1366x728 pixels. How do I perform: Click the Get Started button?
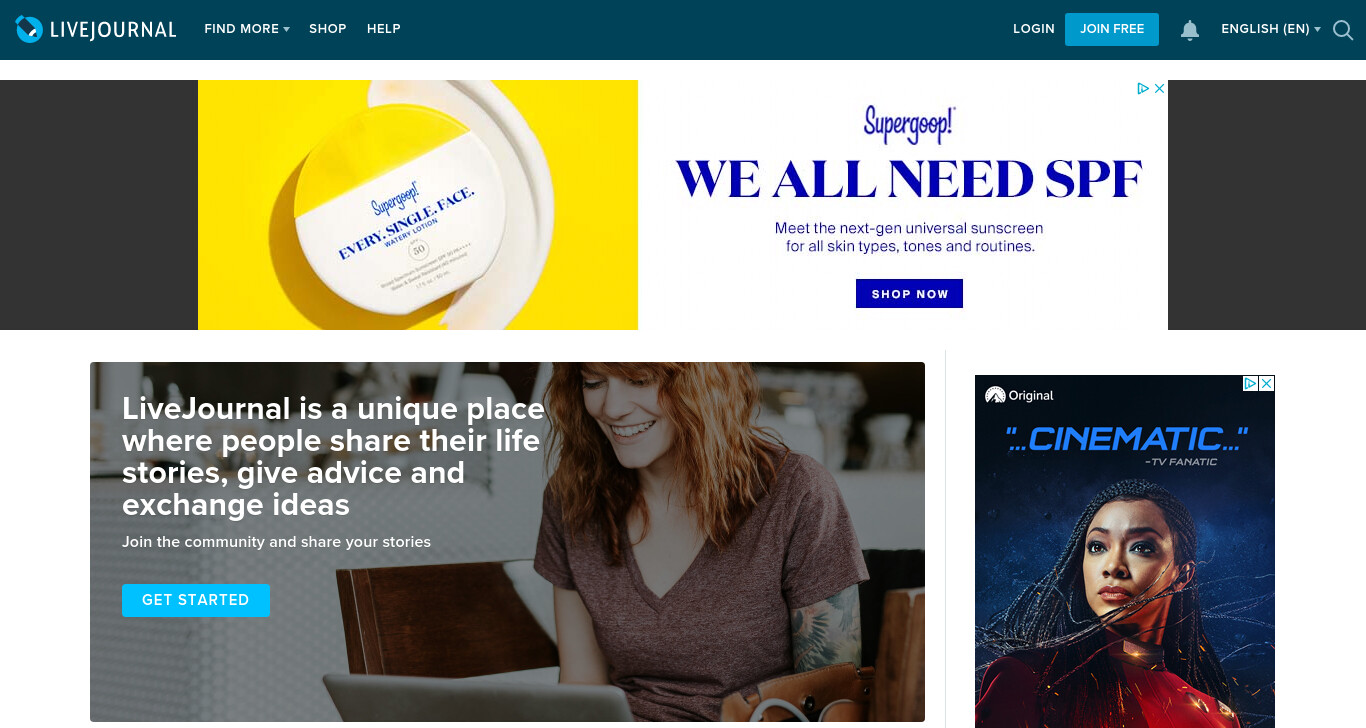pos(196,600)
